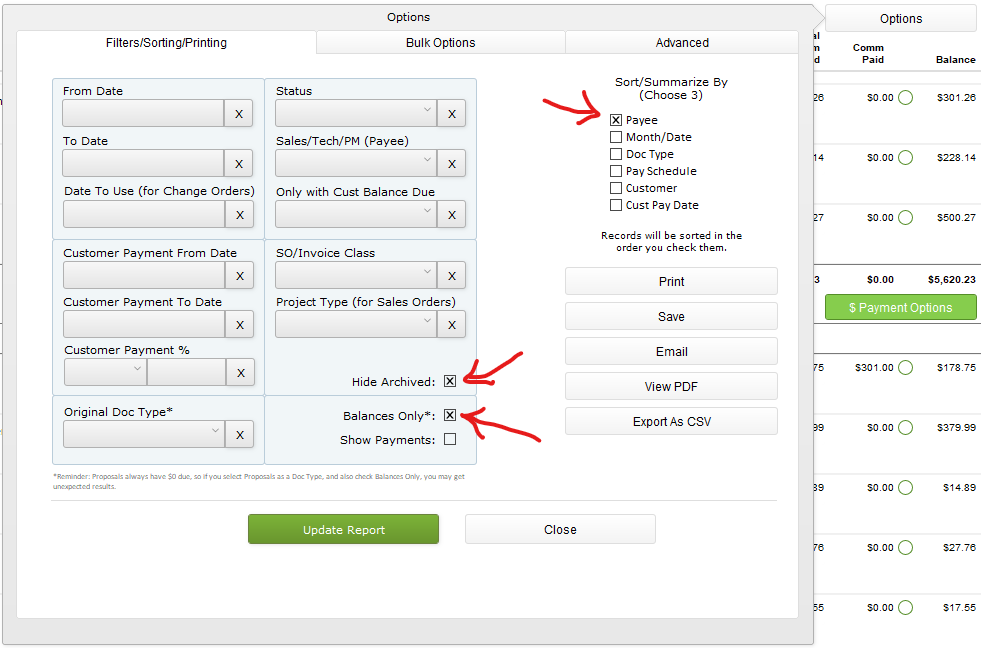
Task: Clear the From Date field with X
Action: (x=238, y=114)
